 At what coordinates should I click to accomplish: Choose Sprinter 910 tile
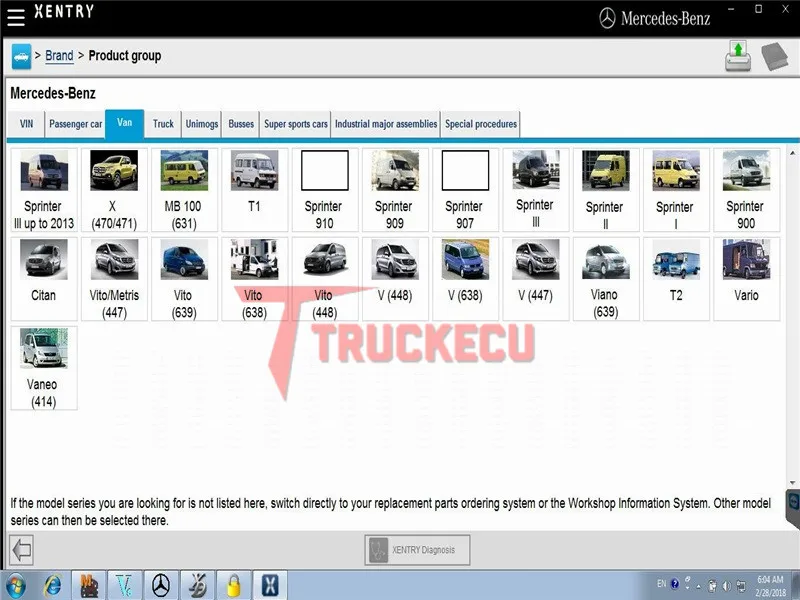(x=324, y=190)
